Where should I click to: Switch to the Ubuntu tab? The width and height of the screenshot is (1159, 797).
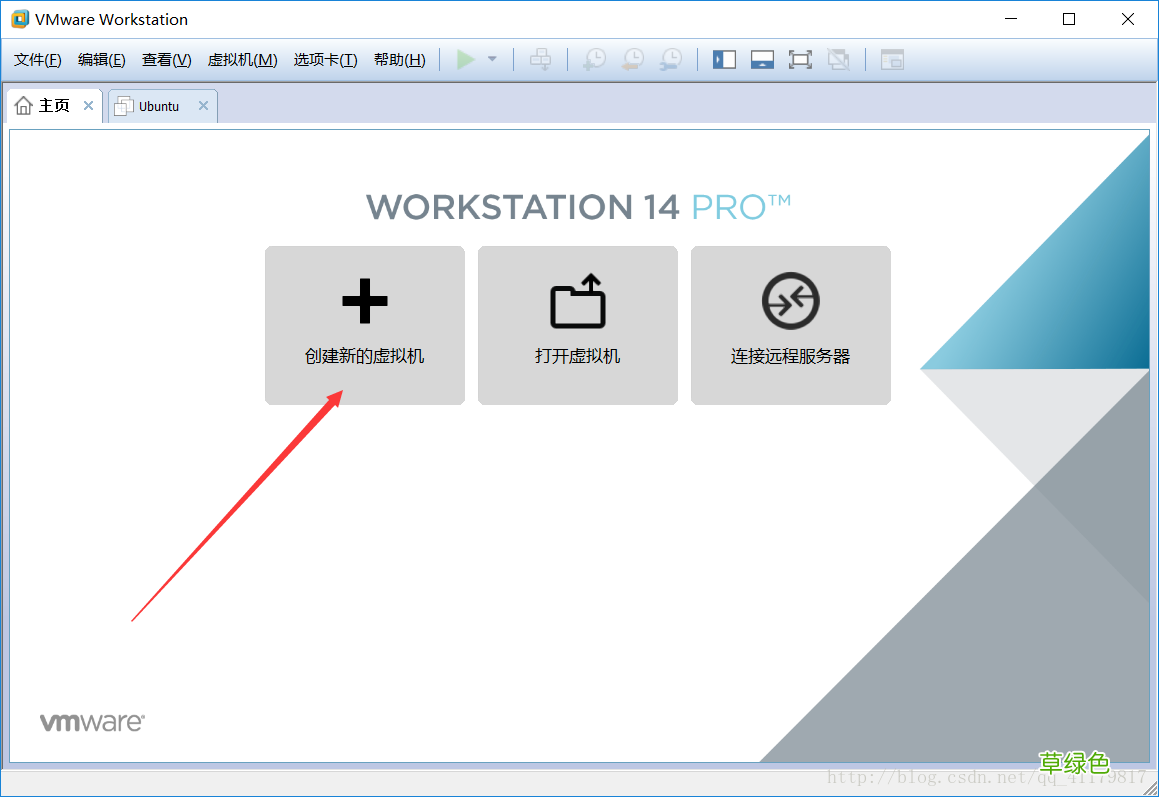tap(157, 105)
